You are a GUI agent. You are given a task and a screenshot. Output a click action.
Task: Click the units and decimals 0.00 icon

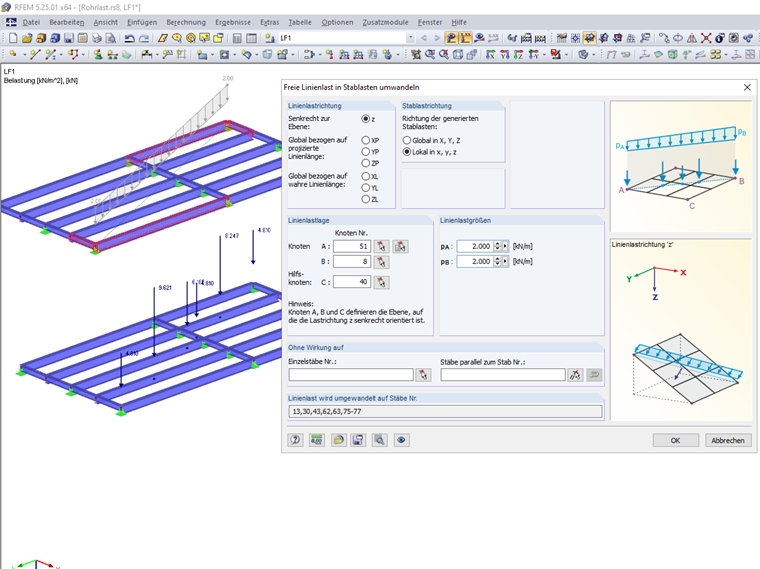[317, 440]
